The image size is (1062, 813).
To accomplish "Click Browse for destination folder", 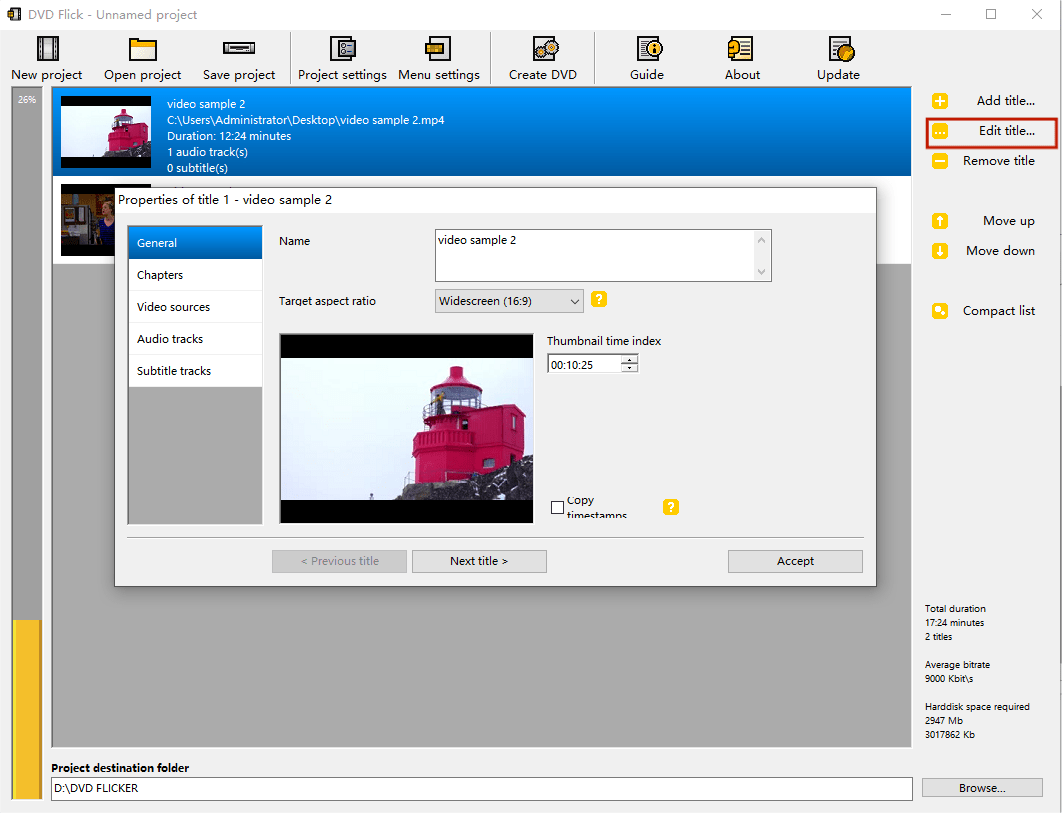I will tap(981, 788).
